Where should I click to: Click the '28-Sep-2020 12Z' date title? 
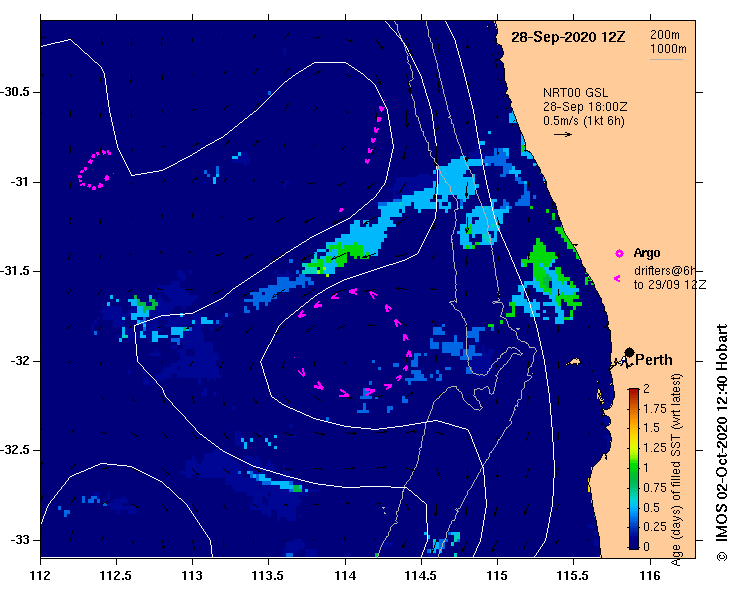[568, 37]
